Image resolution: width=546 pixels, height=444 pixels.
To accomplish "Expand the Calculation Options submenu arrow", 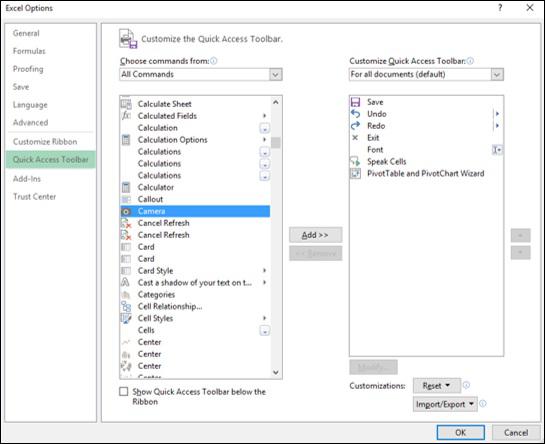I will (x=265, y=140).
